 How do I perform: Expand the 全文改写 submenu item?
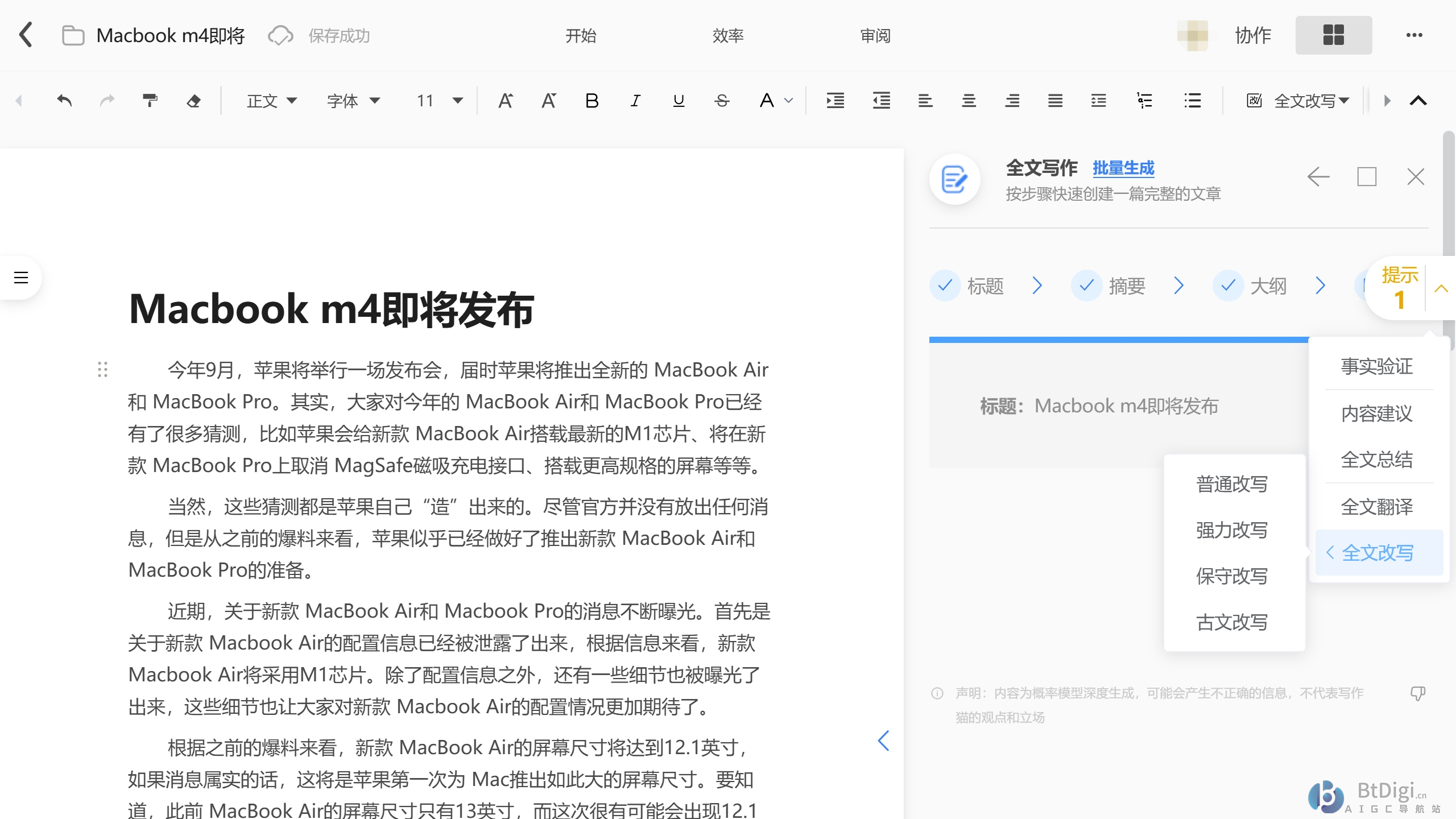click(1379, 552)
